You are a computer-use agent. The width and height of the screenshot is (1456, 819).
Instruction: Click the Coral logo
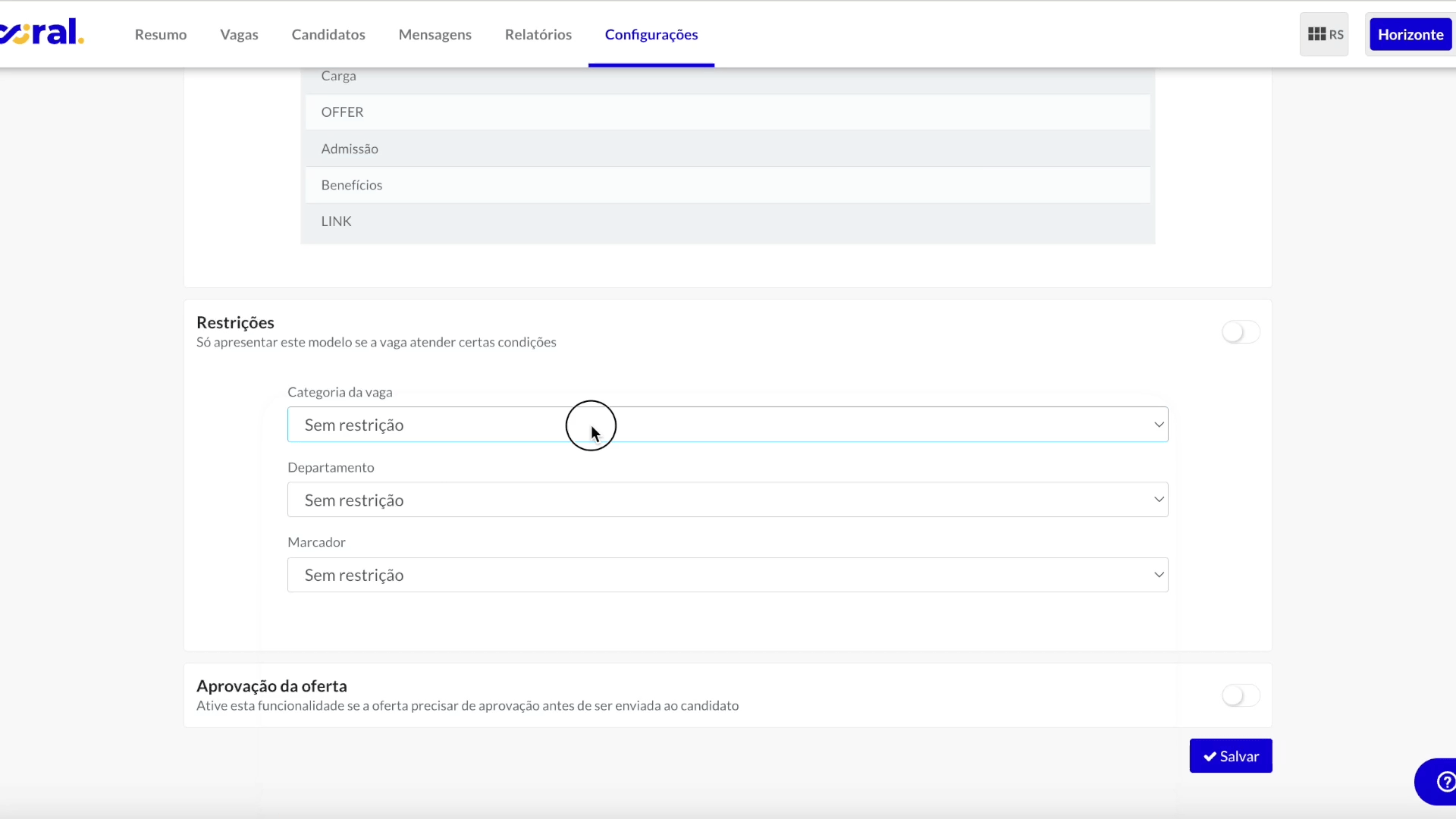tap(42, 33)
